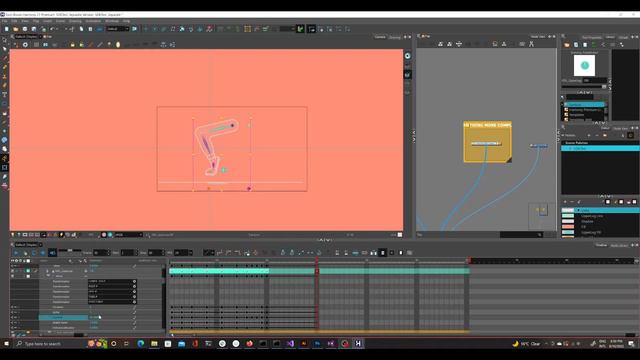Click the round teal icon beside the Camera view
Viewport: 640px width, 360px height.
point(407,56)
